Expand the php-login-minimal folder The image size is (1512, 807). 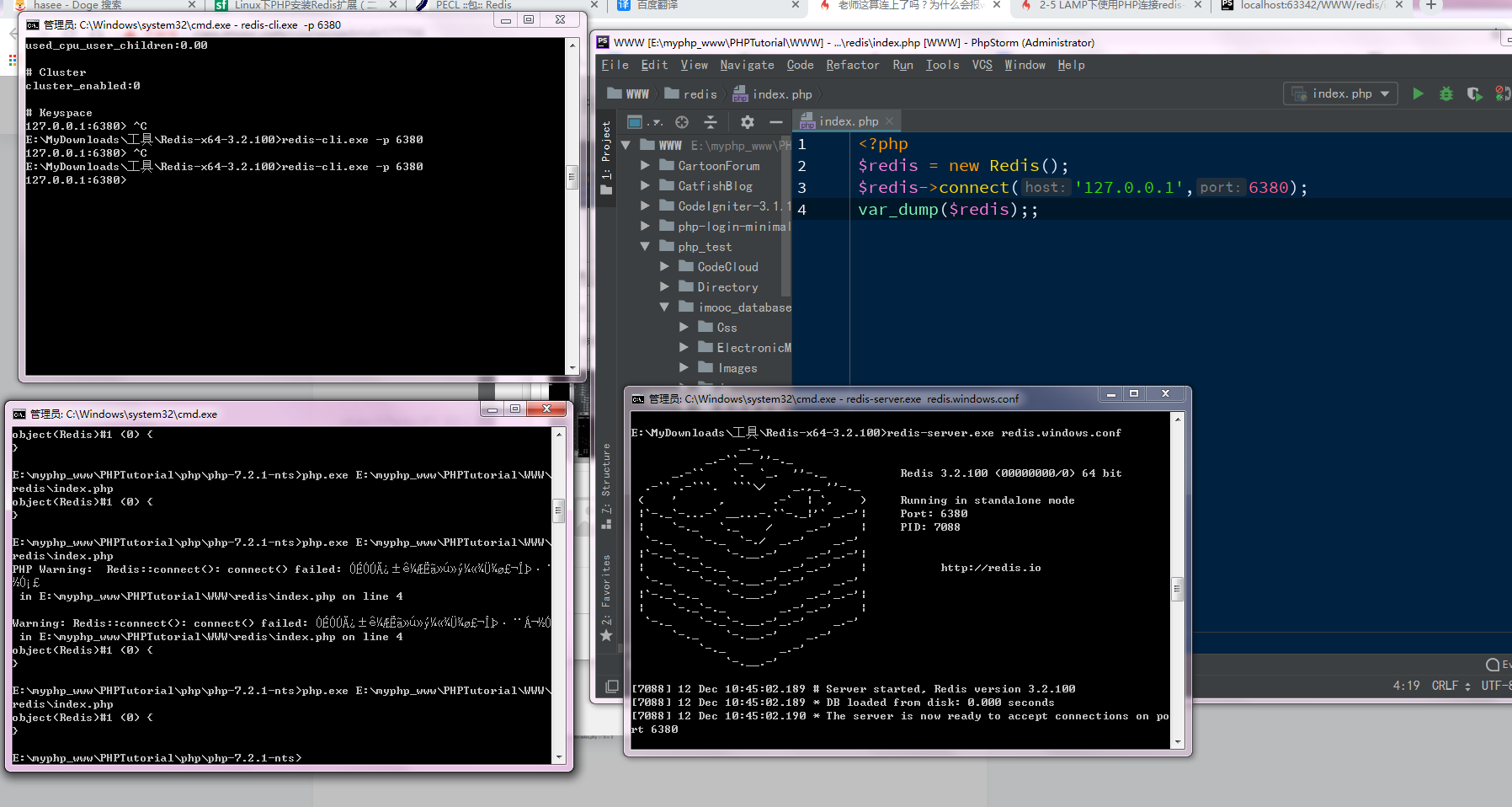click(x=645, y=226)
